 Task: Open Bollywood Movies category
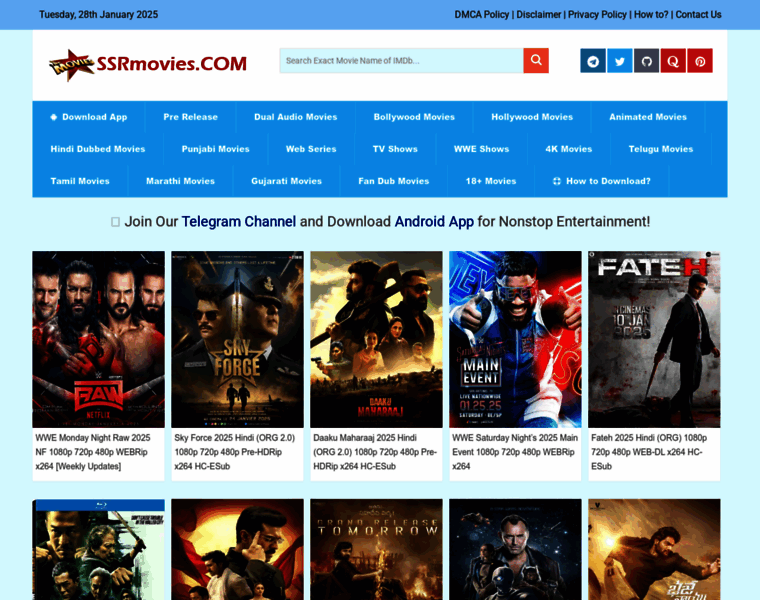[x=414, y=117]
